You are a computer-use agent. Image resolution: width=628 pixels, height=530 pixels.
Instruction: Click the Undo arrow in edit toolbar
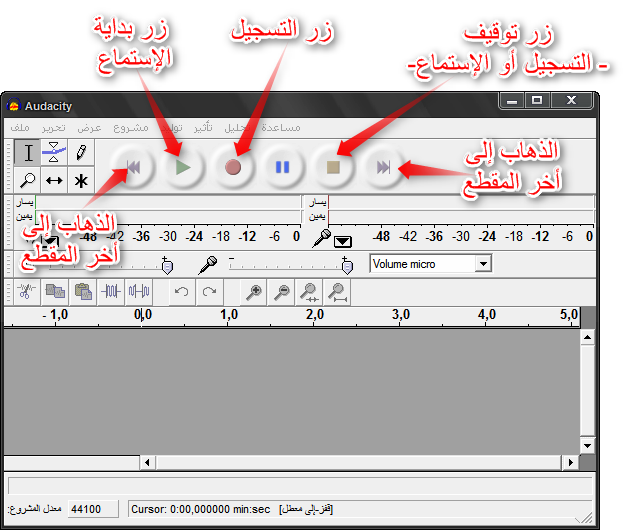pyautogui.click(x=181, y=292)
